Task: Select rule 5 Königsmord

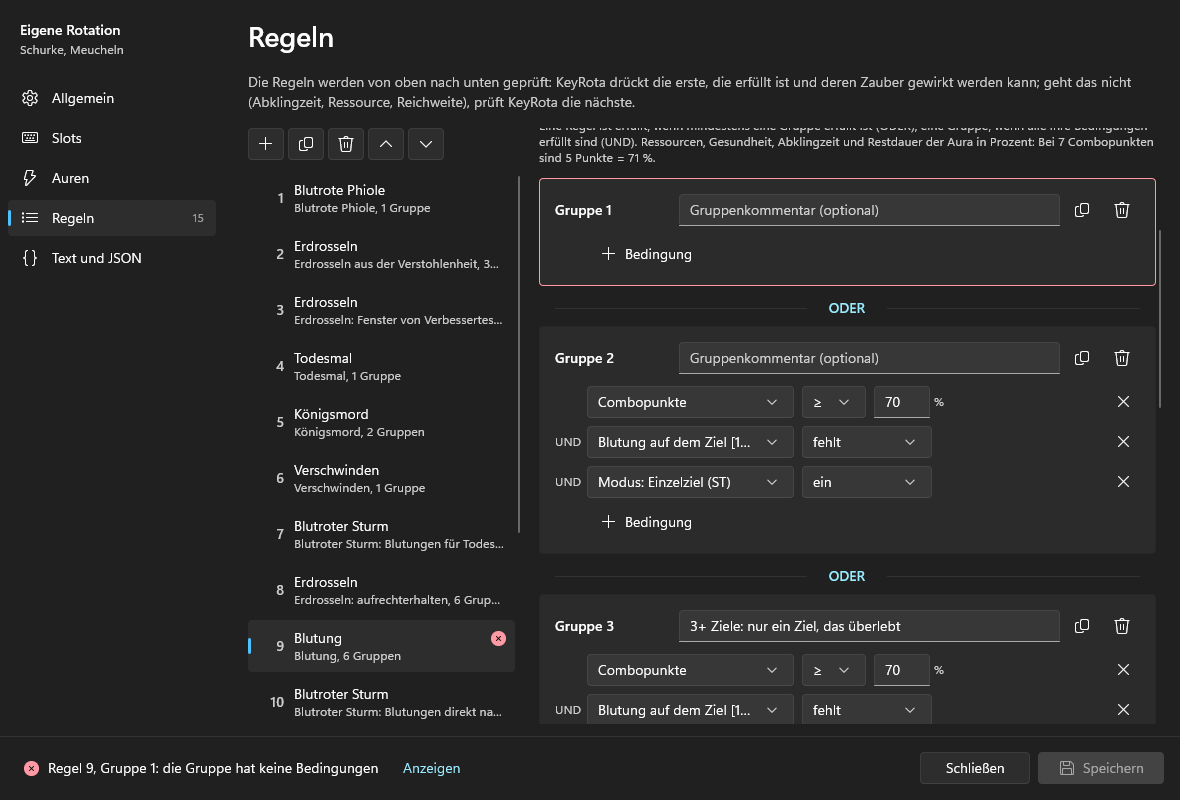Action: (x=382, y=422)
